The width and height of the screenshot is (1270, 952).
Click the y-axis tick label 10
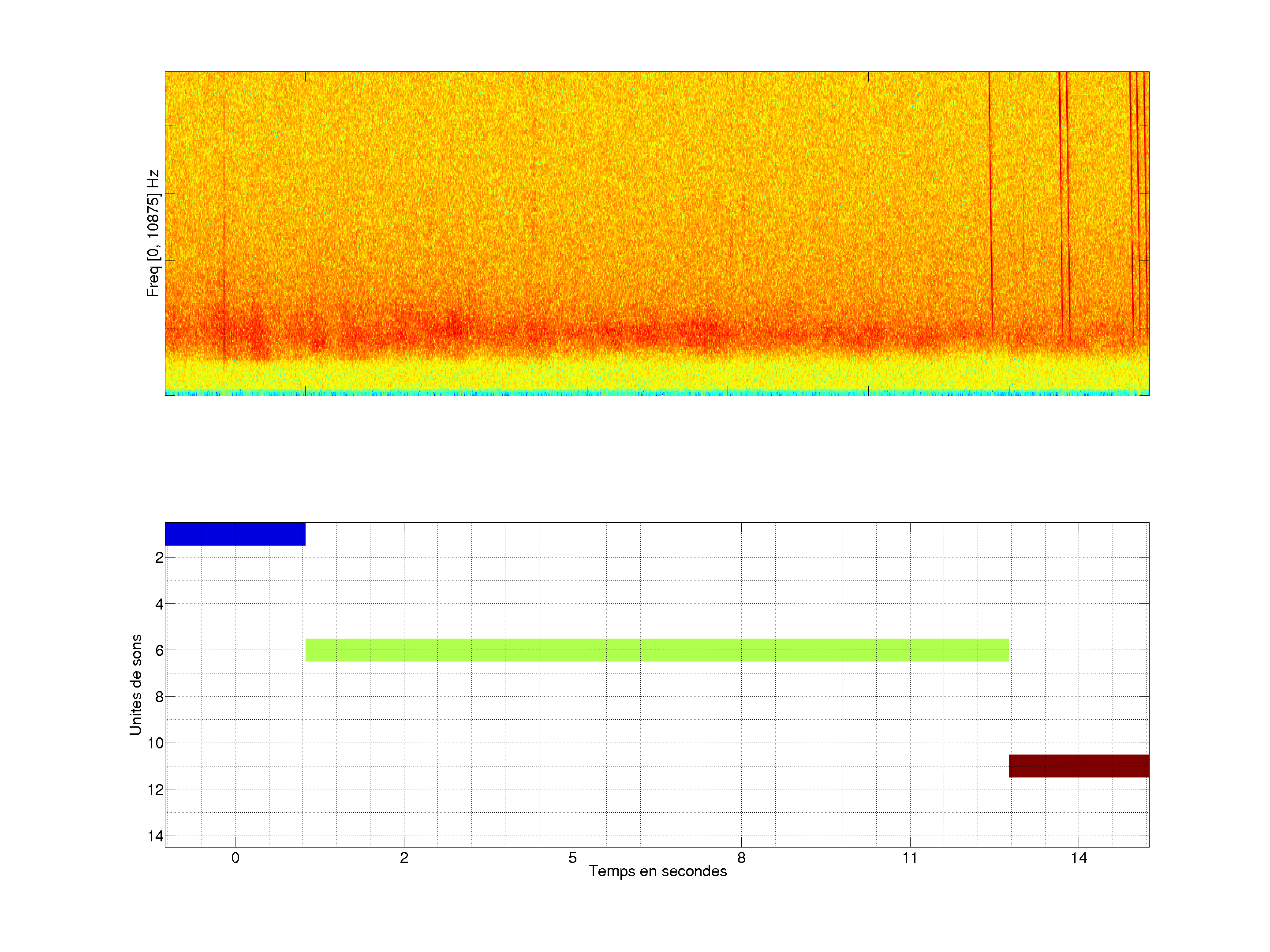156,744
